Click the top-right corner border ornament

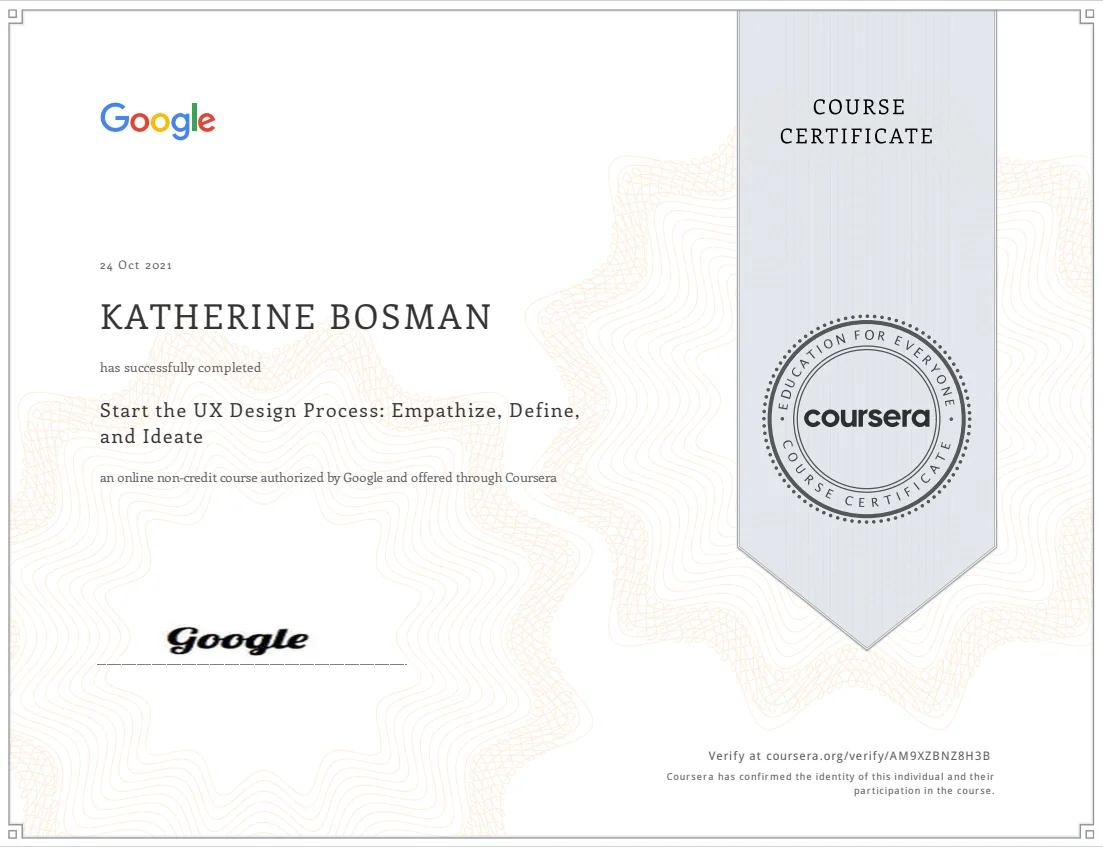click(x=1088, y=15)
